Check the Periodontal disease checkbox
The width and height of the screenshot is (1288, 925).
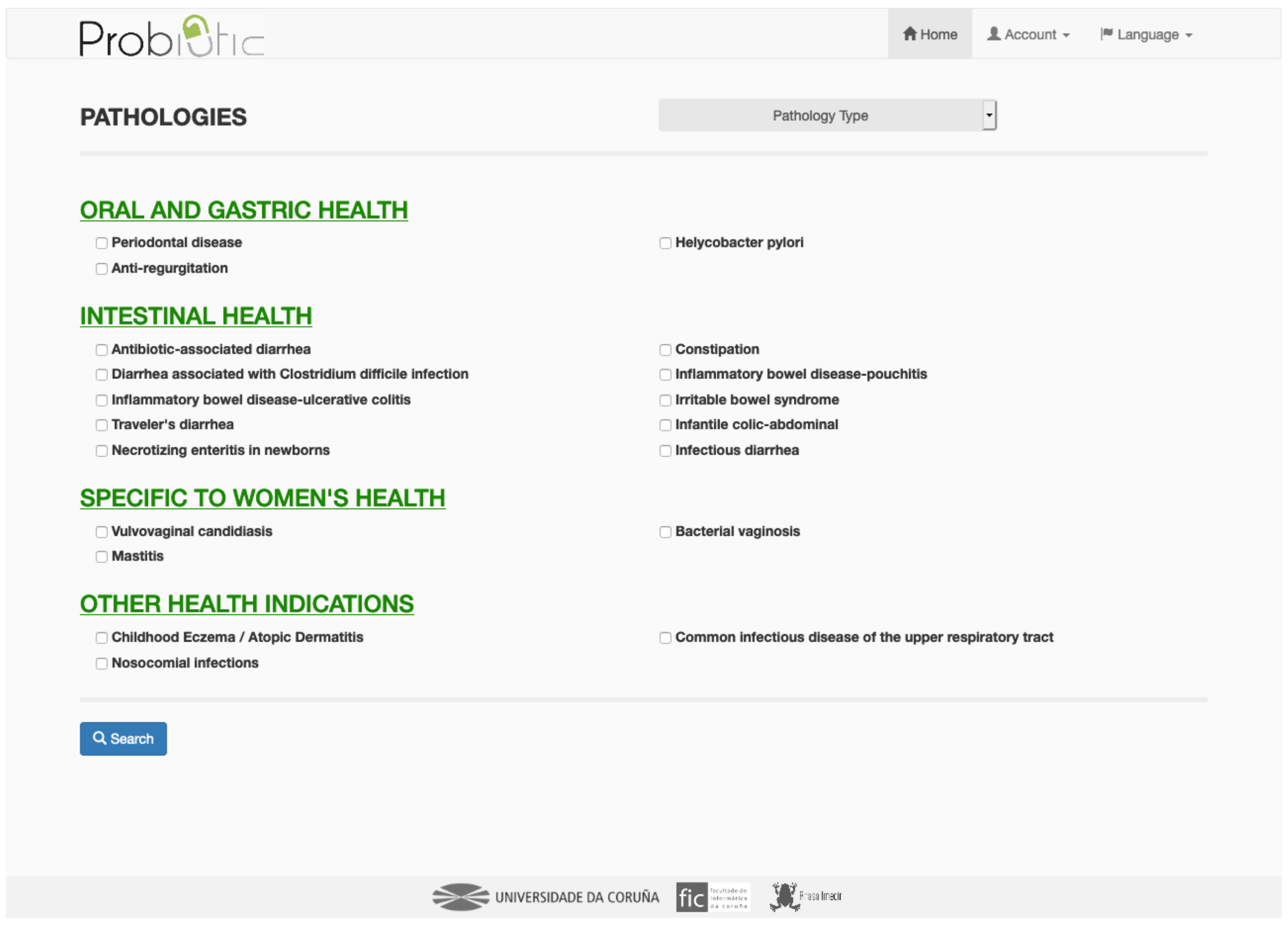coord(102,243)
